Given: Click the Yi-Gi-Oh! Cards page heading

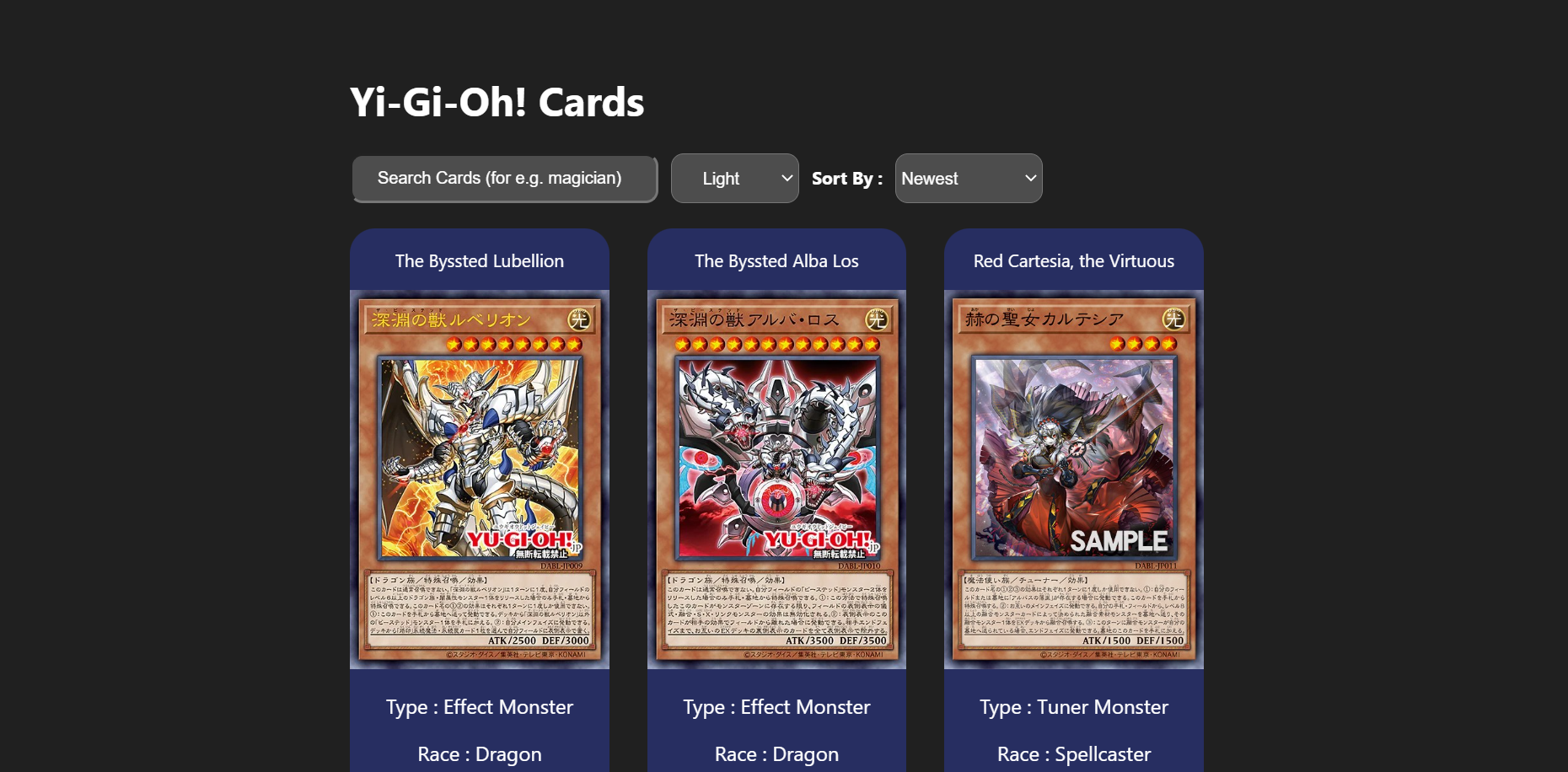Looking at the screenshot, I should tap(497, 102).
